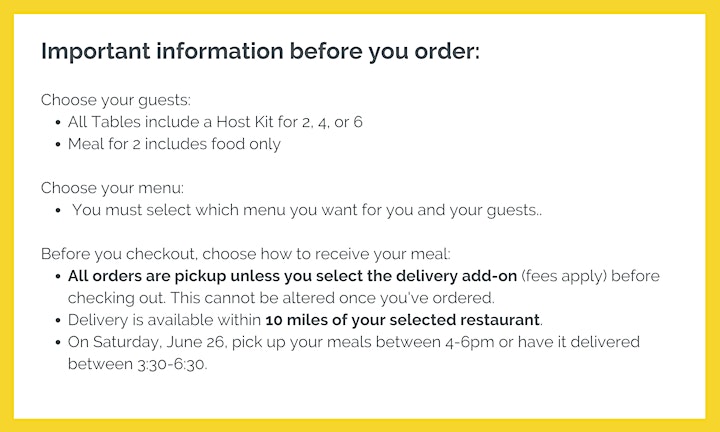The image size is (720, 432).
Task: Click 'On Saturday, June 26' pickup line
Action: 354,342
